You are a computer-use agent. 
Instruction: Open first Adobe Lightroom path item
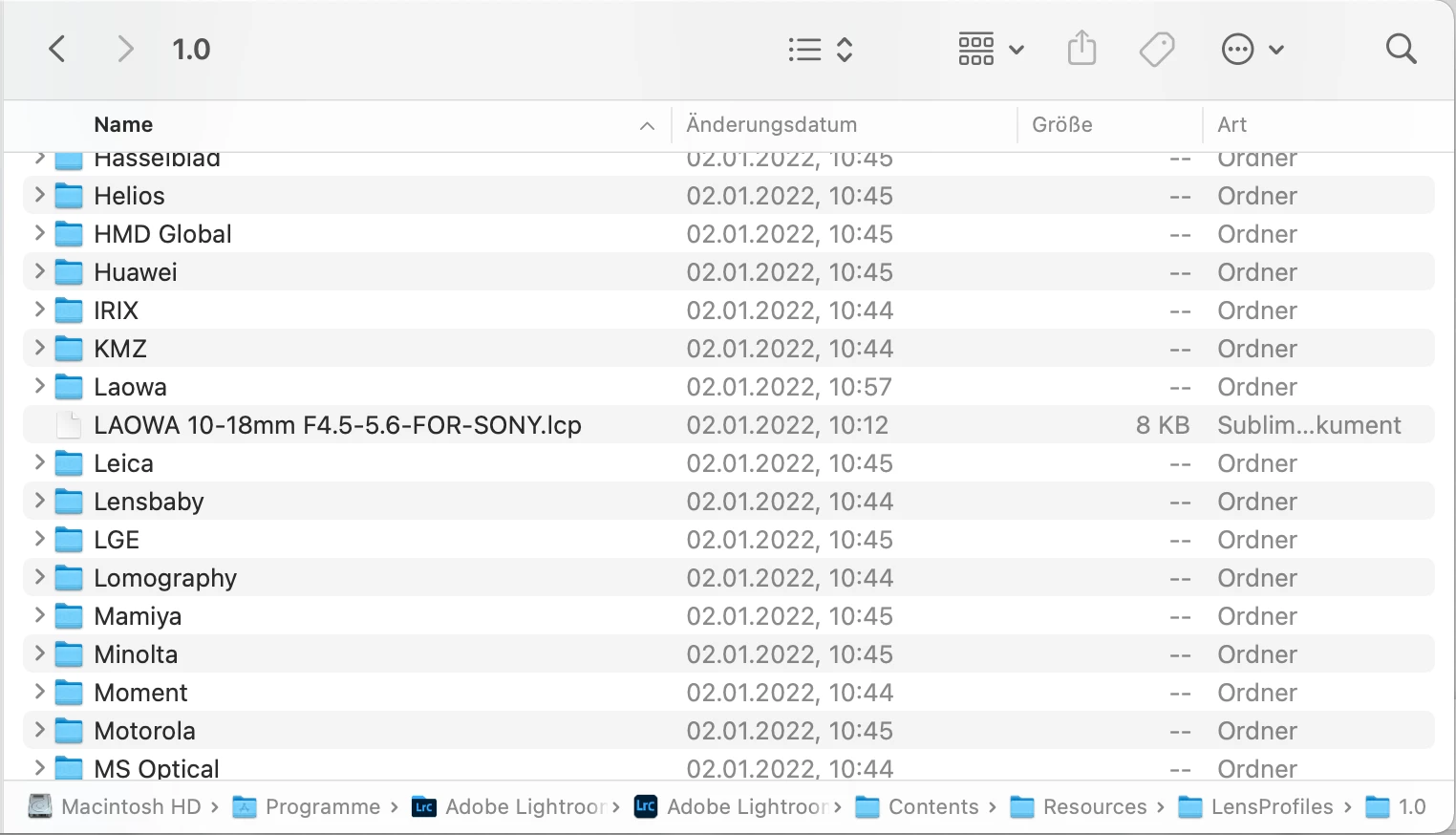coord(509,807)
